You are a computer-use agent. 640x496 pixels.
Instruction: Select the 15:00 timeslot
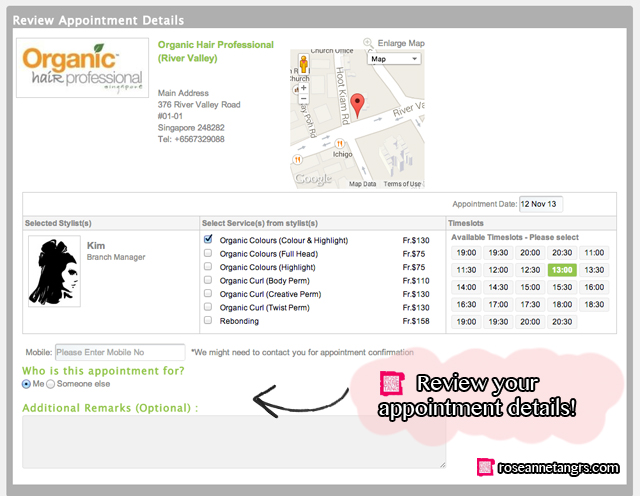click(530, 287)
